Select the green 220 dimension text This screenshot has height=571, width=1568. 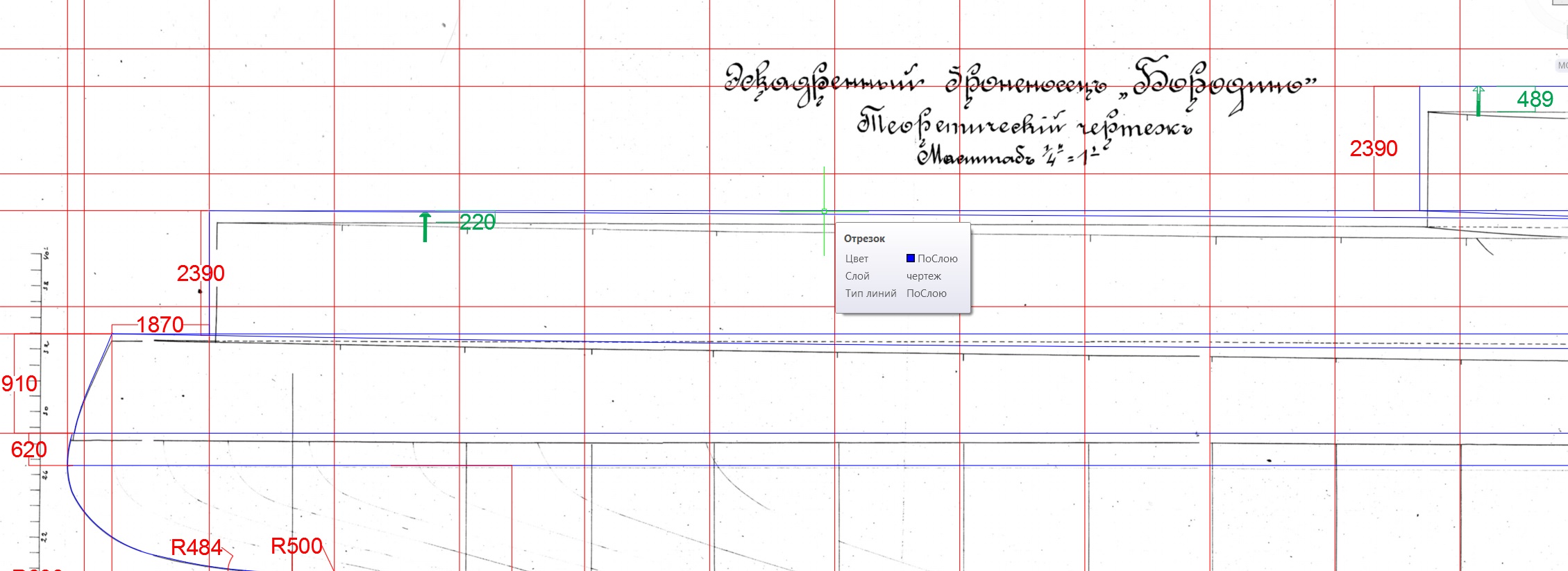[x=478, y=223]
